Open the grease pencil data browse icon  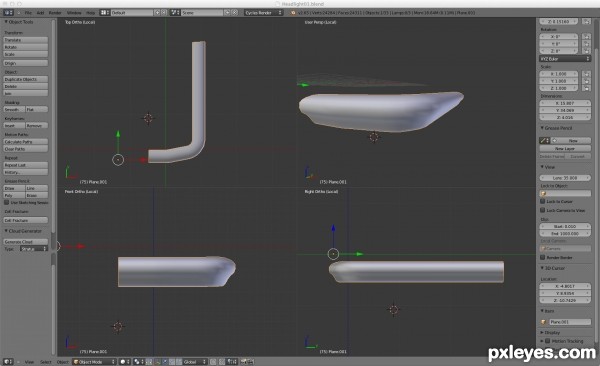(x=544, y=141)
